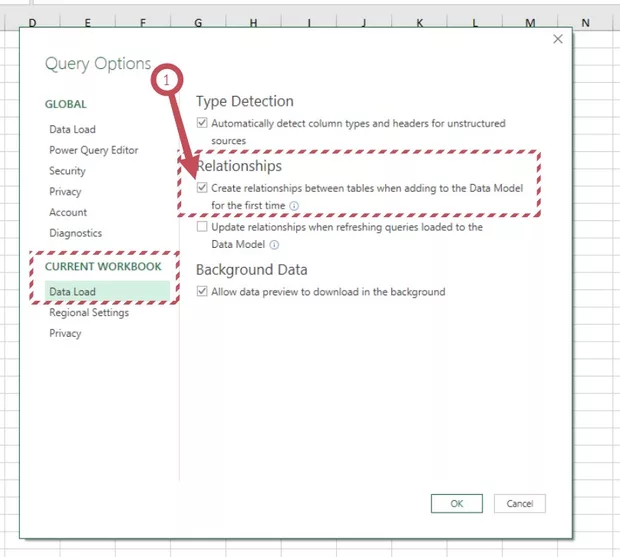Open Account settings

pos(68,212)
